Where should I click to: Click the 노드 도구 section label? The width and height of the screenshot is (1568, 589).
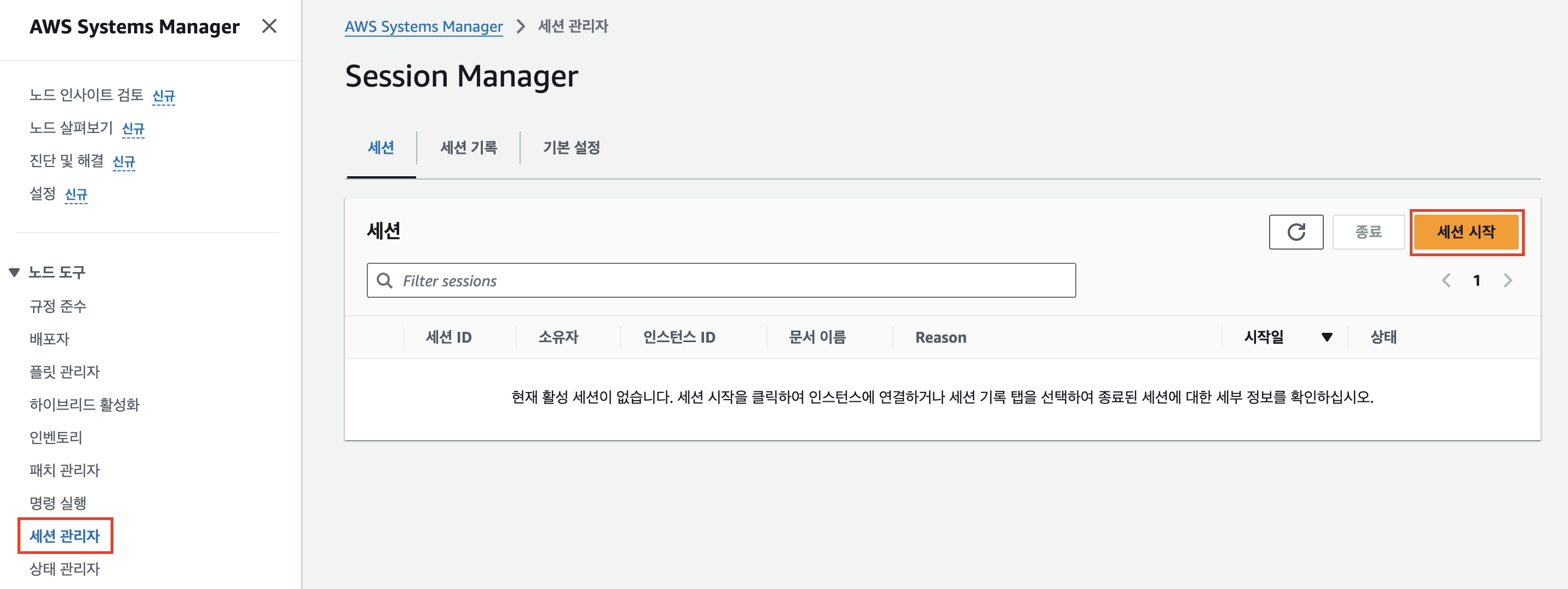56,272
